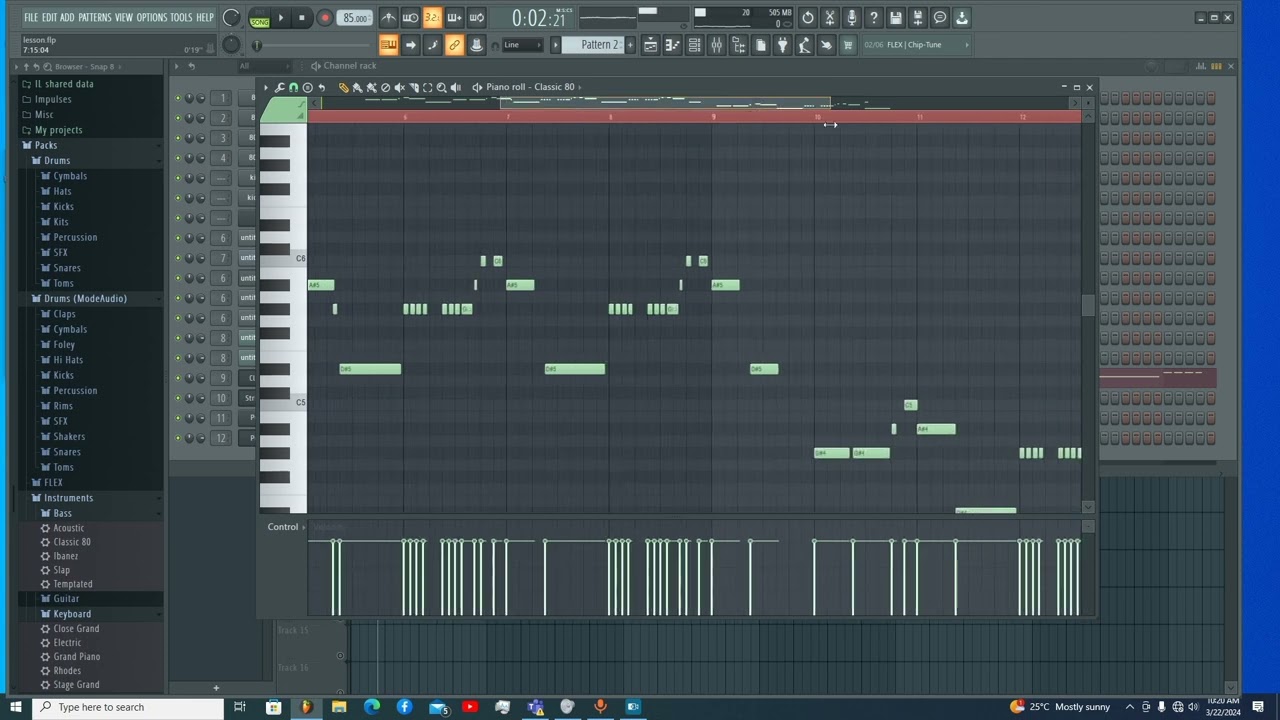
Task: Toggle the overdub recording icon
Action: (454, 18)
